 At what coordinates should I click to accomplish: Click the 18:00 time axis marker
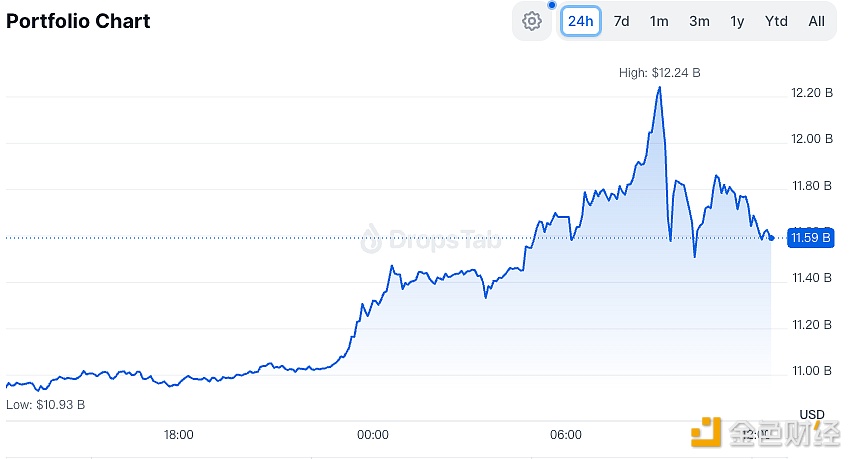(x=178, y=435)
